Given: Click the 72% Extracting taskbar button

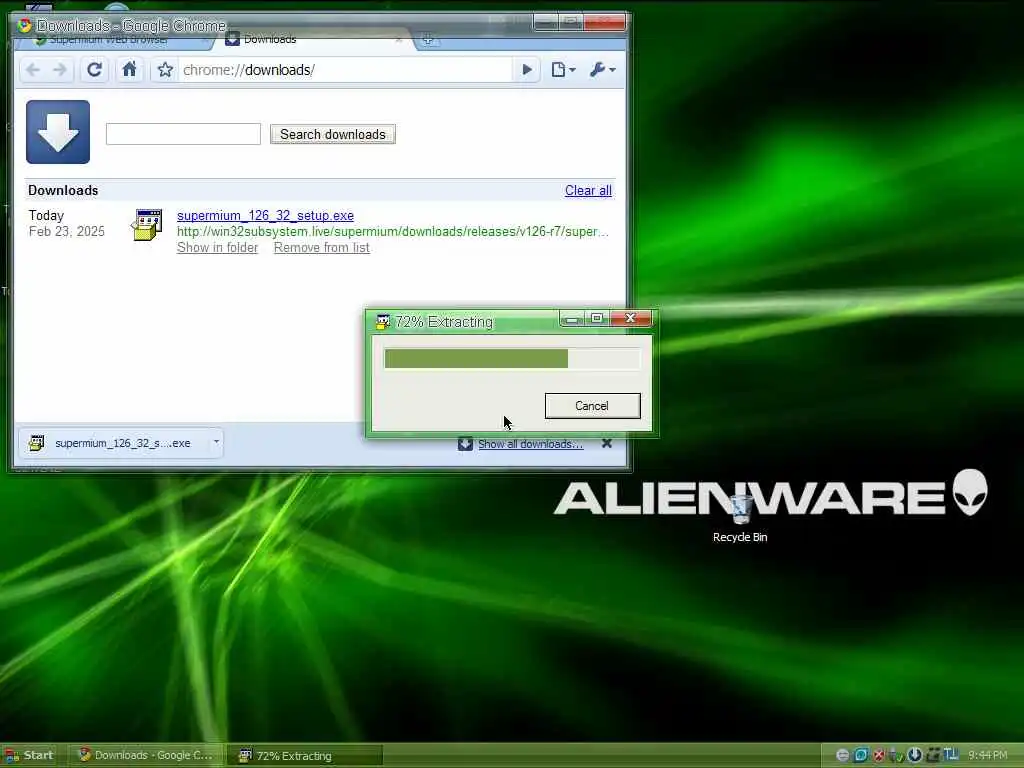Looking at the screenshot, I should coord(304,756).
